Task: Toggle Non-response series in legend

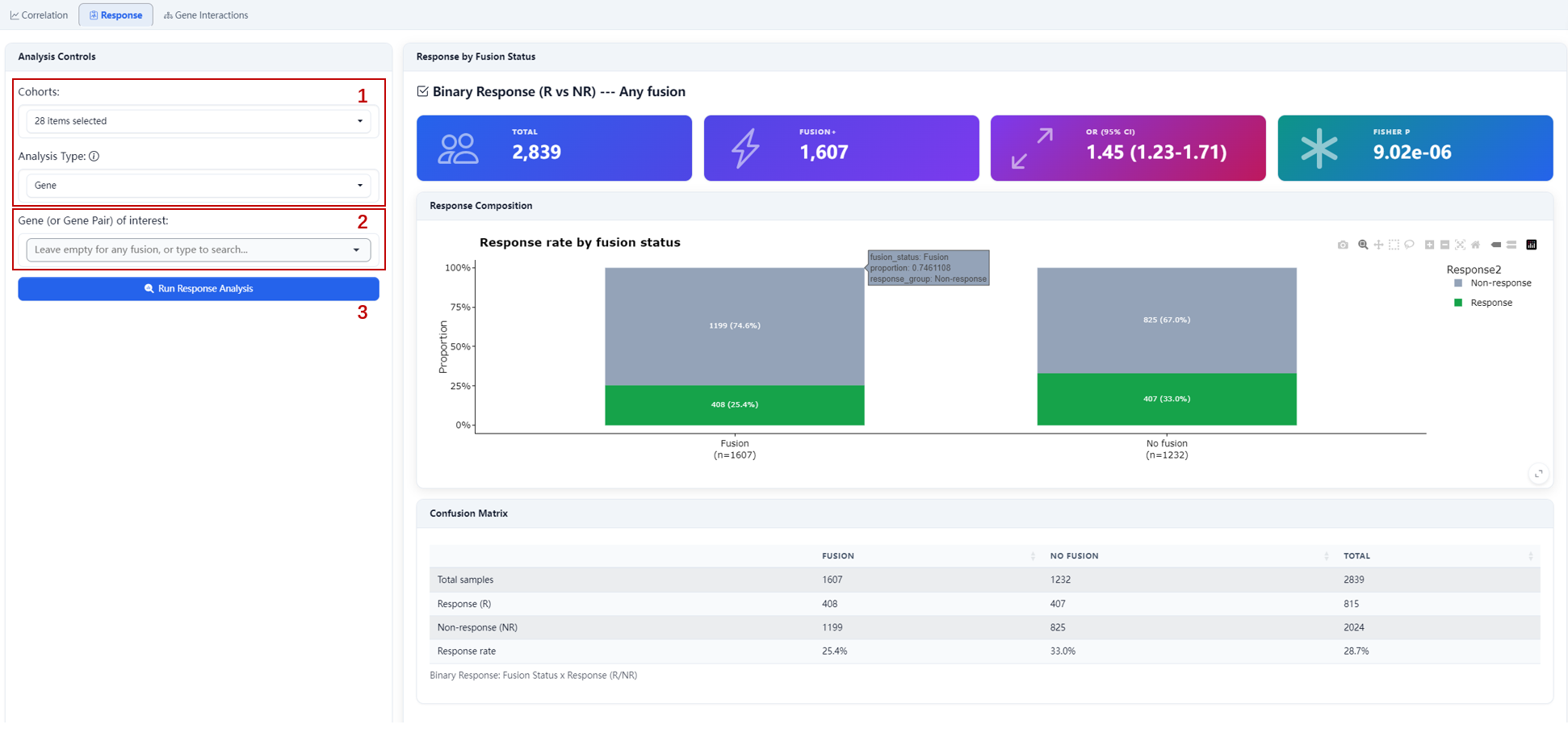Action: coord(1492,283)
